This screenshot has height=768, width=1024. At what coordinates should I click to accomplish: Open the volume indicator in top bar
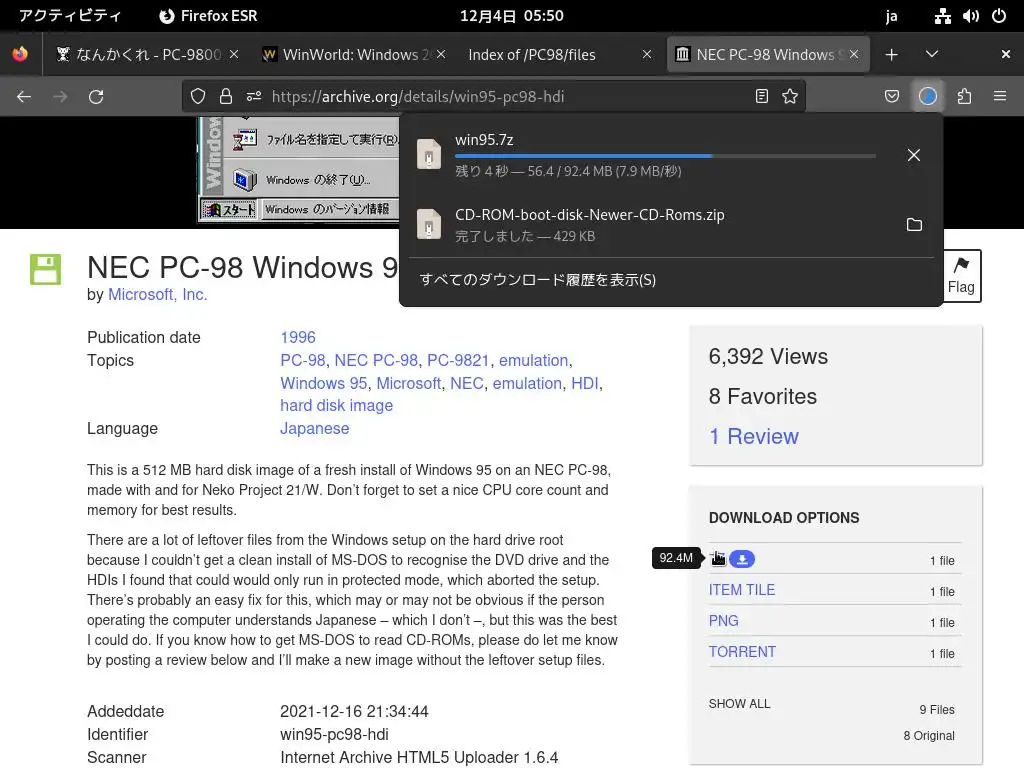tap(971, 16)
